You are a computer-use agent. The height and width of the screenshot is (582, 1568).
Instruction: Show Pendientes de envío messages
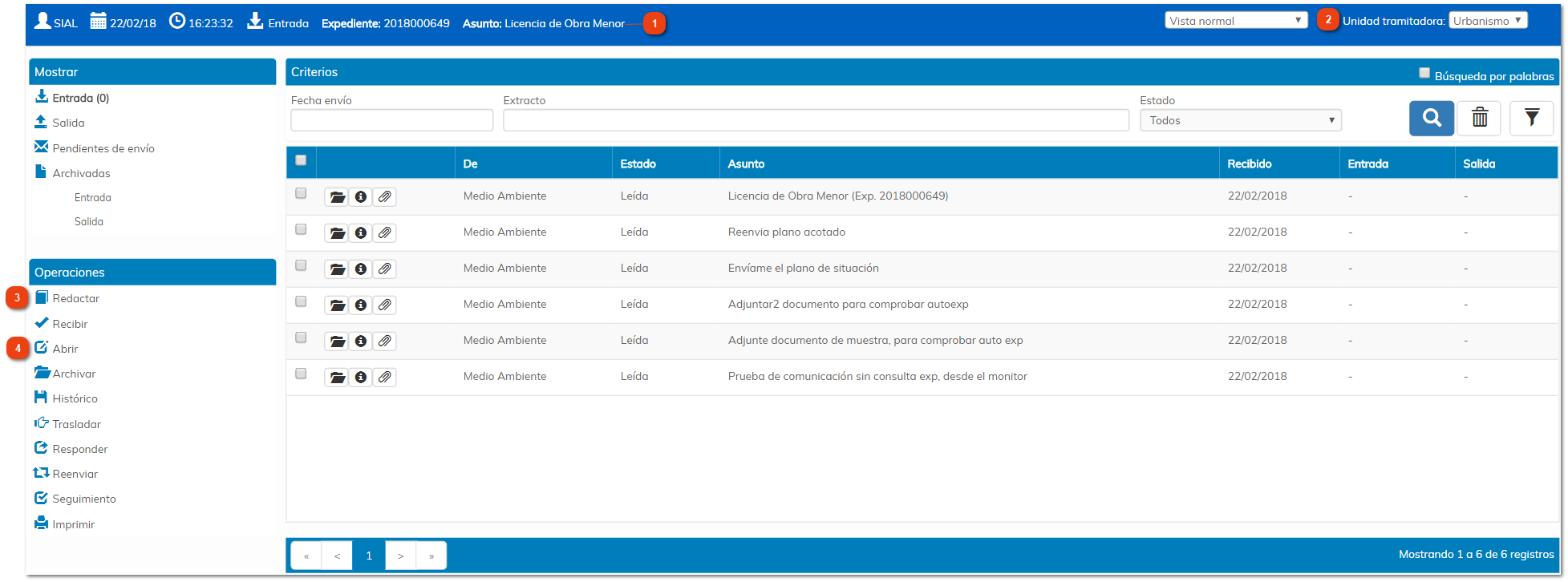[95, 148]
